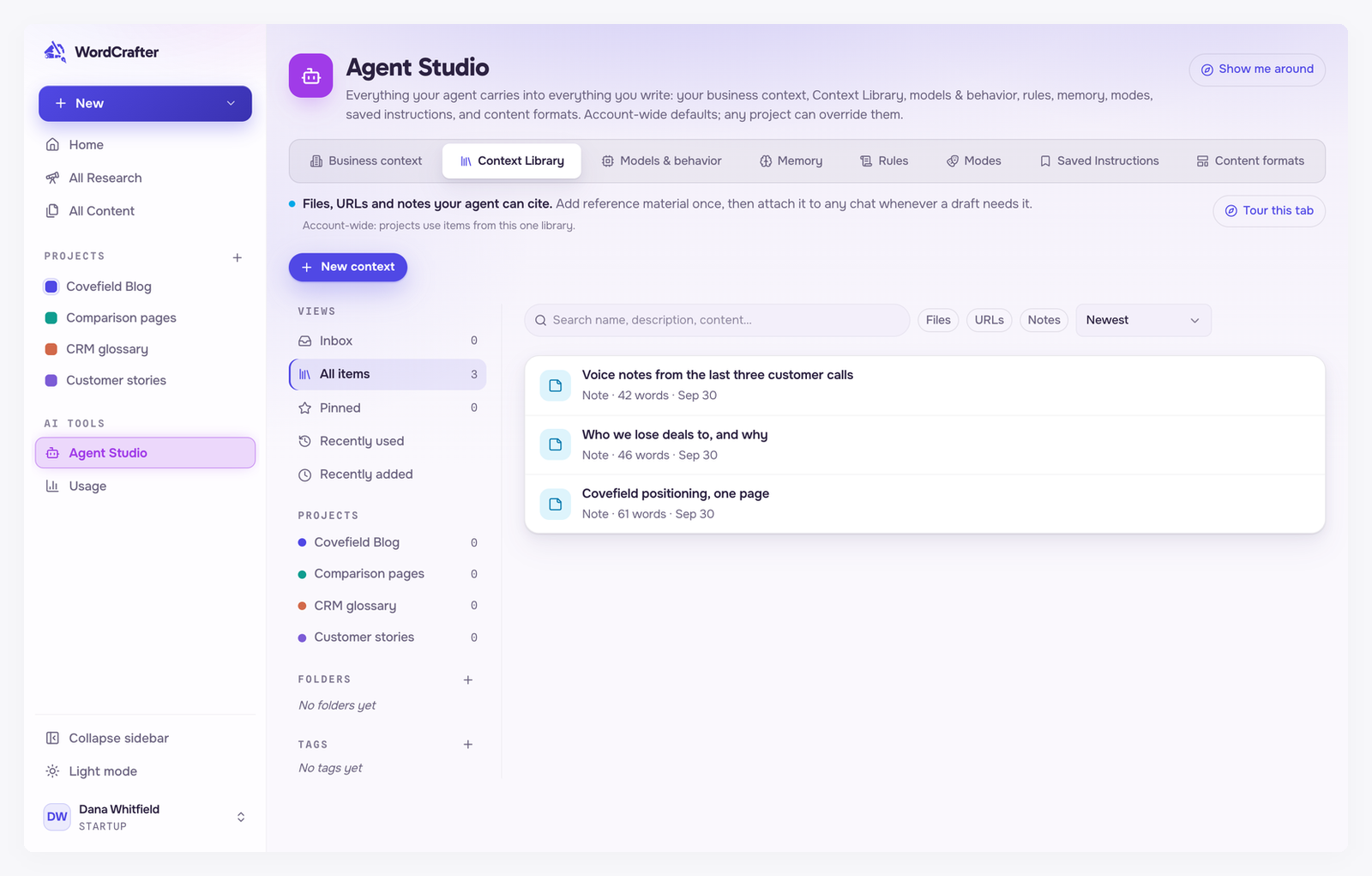Open Voice notes from last three customer calls
This screenshot has height=876, width=1372.
point(924,385)
